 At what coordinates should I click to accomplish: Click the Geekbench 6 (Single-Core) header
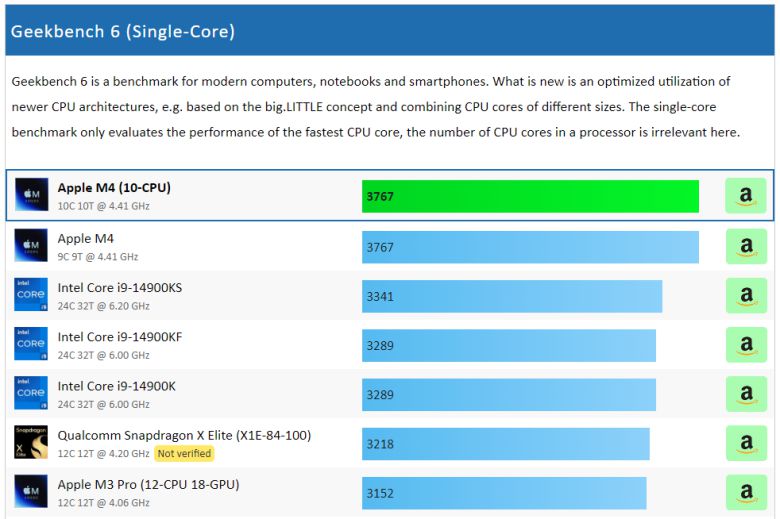[123, 31]
